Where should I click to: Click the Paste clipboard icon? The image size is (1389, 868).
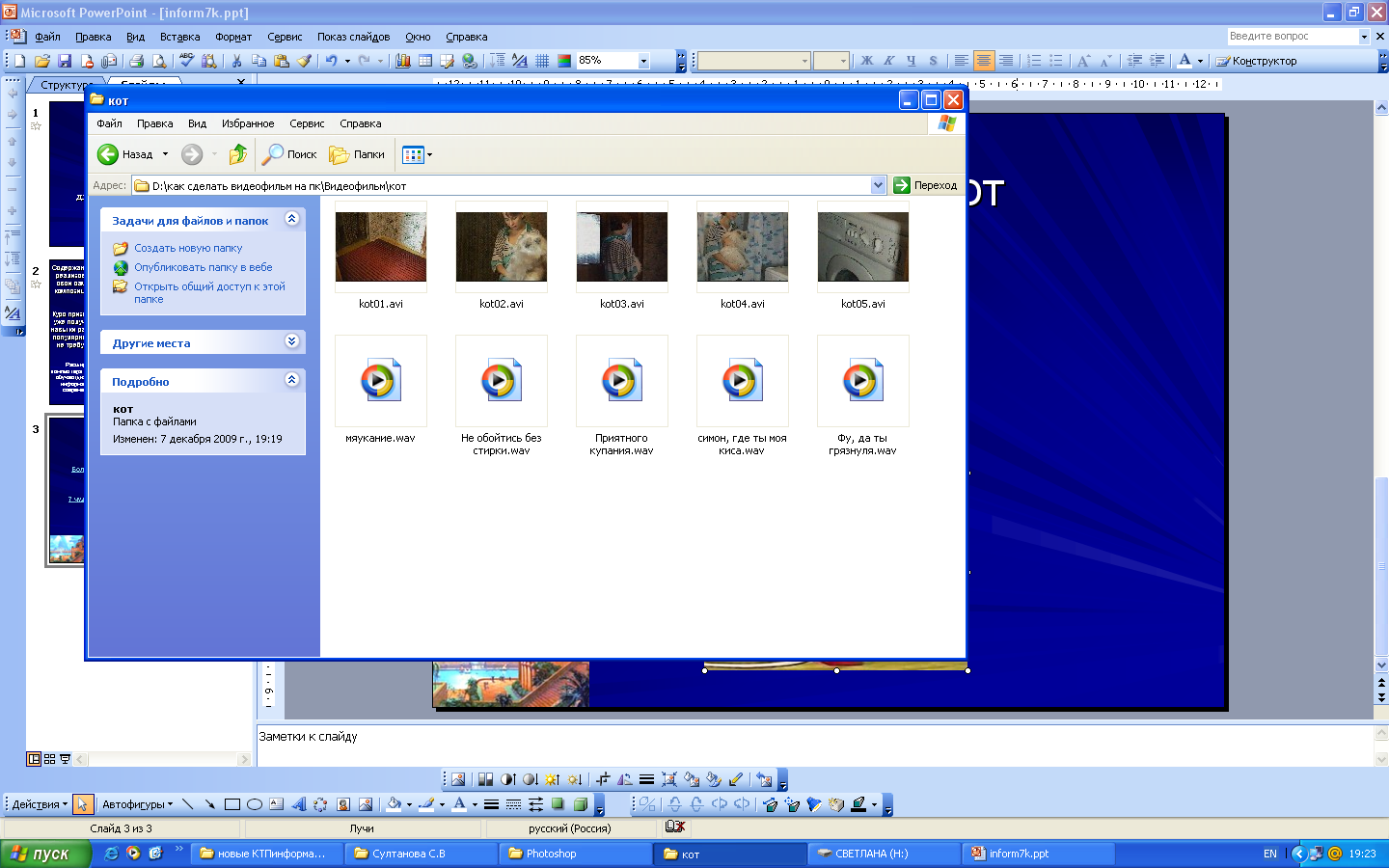pos(282,61)
